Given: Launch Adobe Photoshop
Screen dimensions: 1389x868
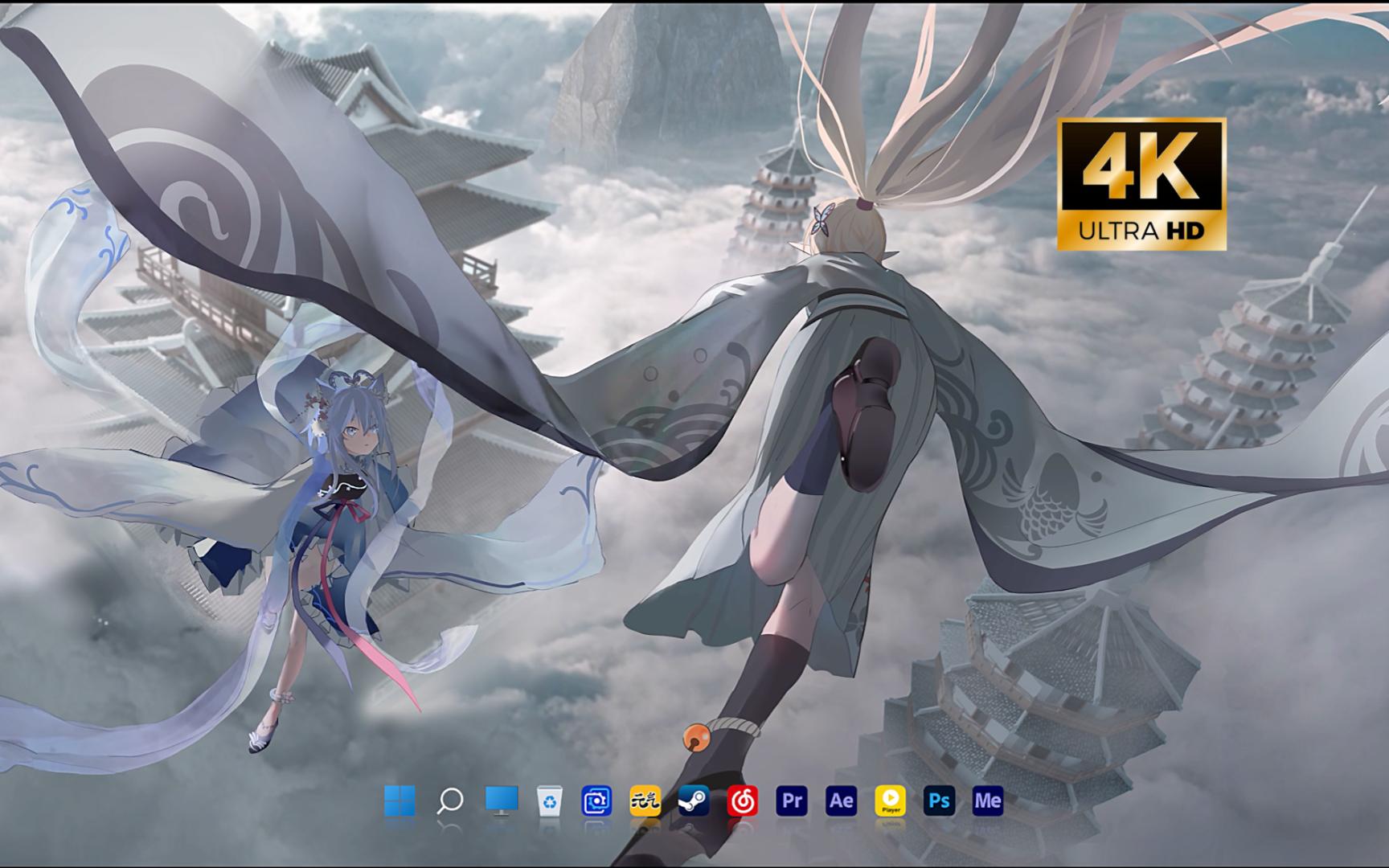Looking at the screenshot, I should (939, 800).
